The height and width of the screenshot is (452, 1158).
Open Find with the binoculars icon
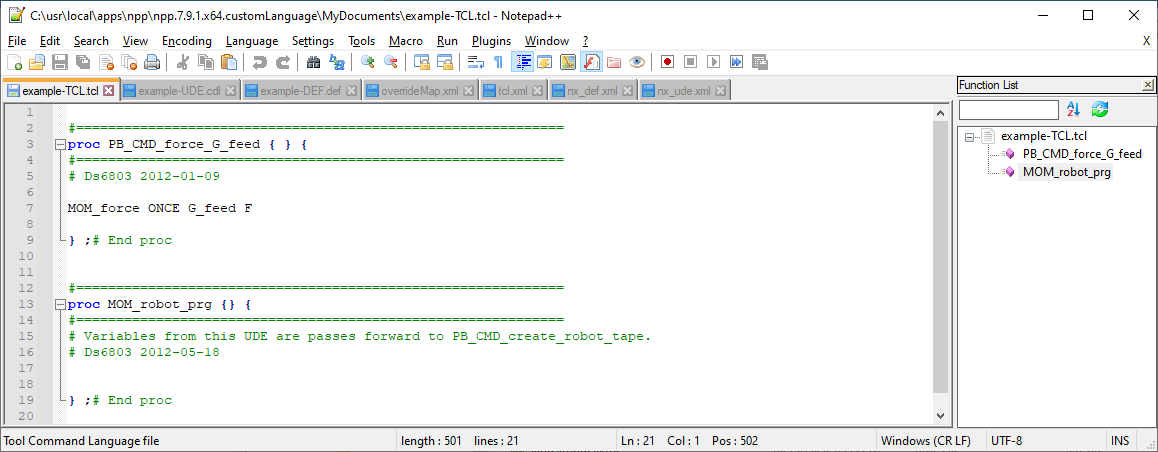tap(313, 62)
